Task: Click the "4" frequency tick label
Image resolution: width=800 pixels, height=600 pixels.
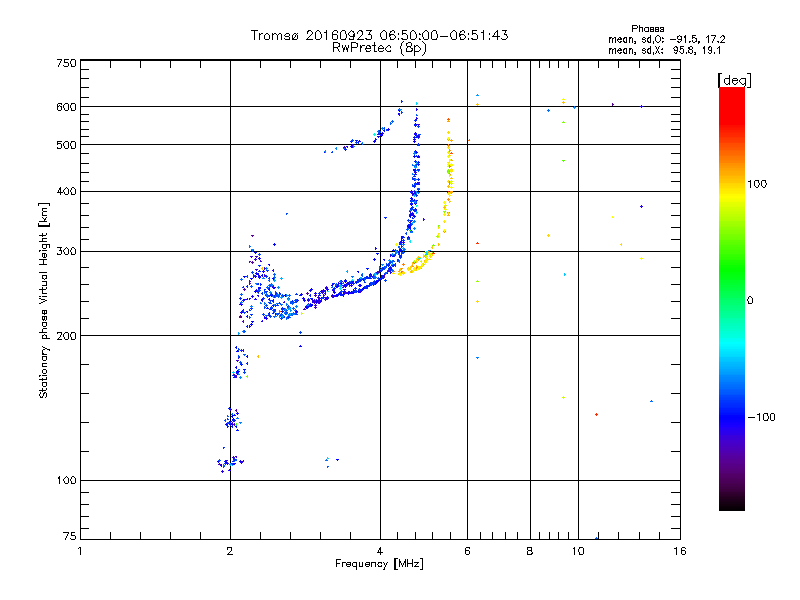Action: [x=380, y=551]
